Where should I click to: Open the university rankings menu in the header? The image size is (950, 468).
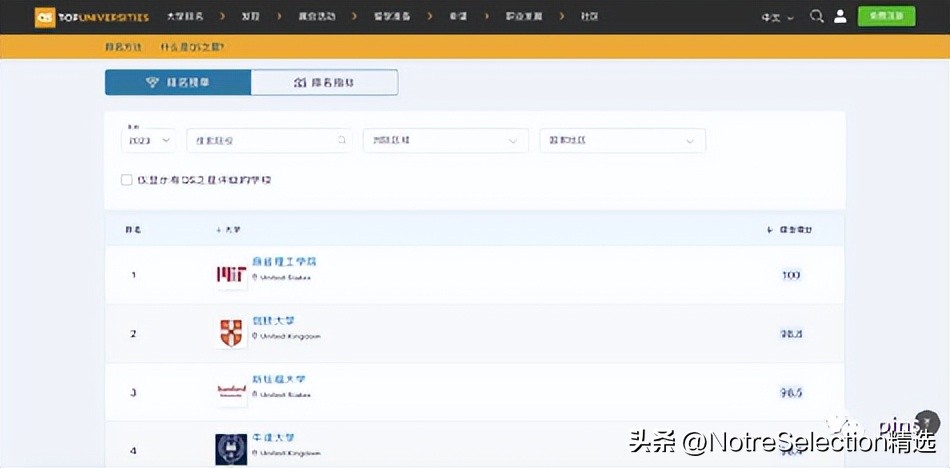[x=184, y=17]
